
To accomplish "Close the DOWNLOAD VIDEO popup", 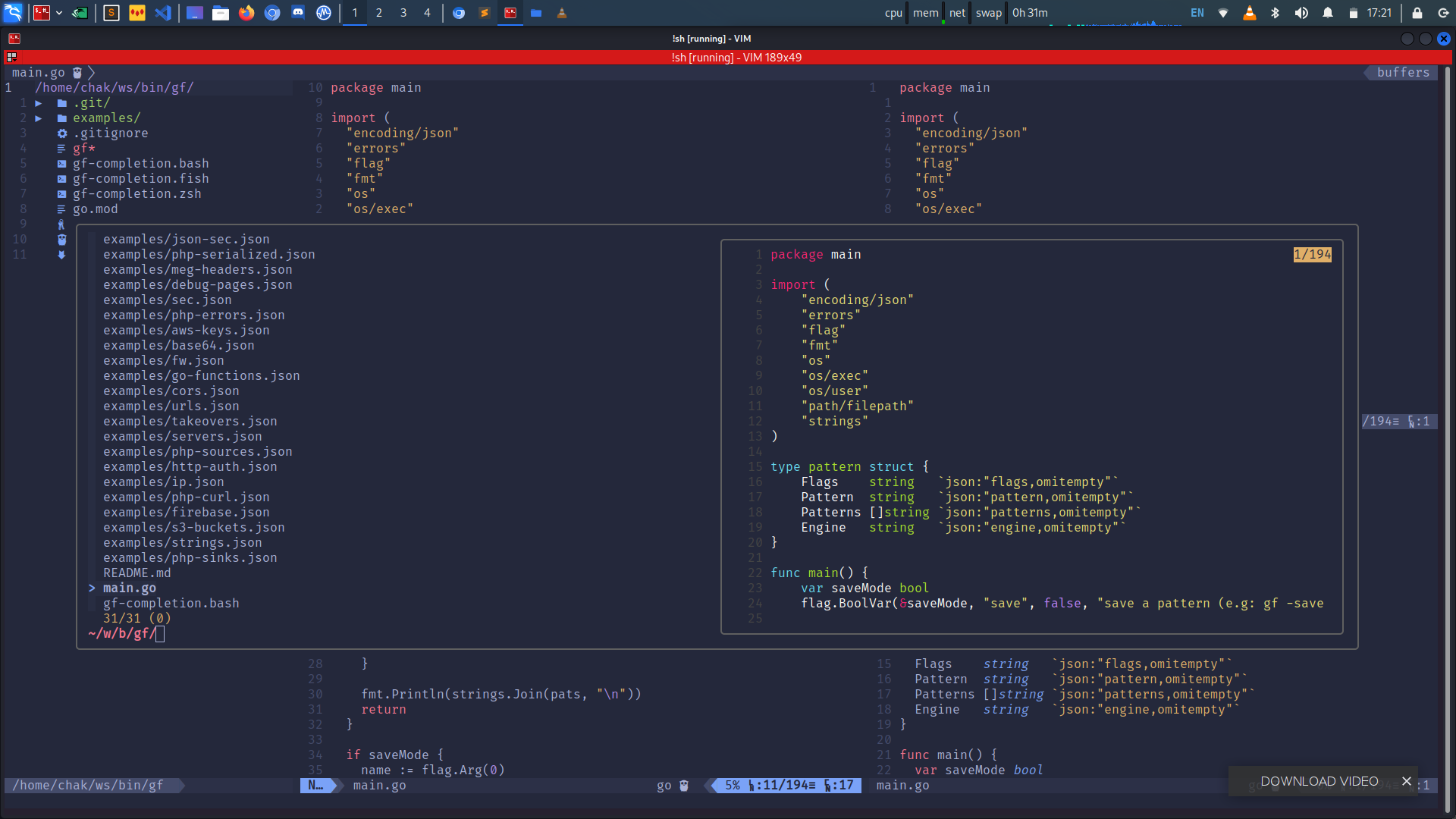I will [1407, 781].
